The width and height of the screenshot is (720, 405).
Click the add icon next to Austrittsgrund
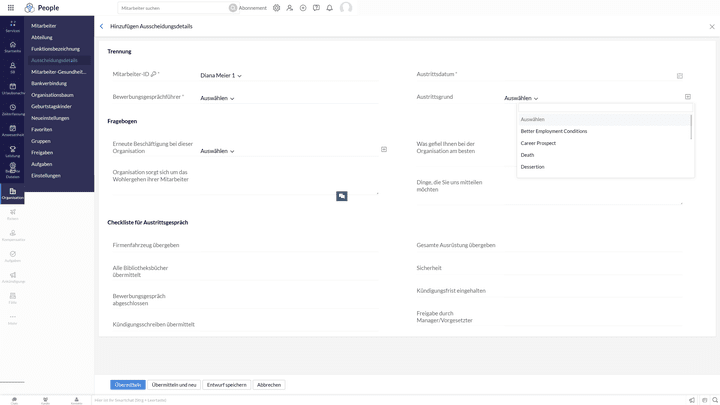point(688,97)
